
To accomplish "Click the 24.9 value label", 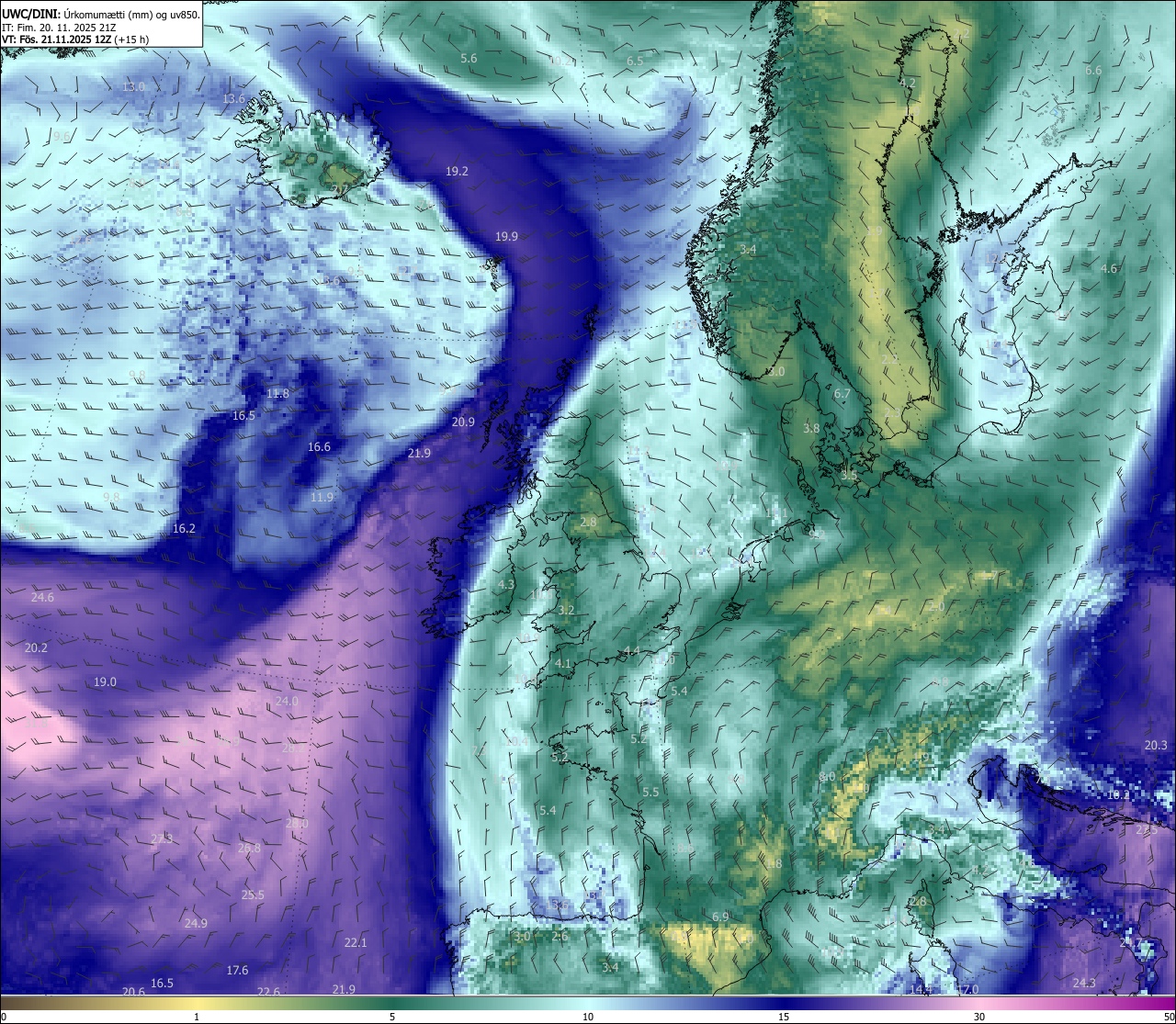I will (196, 924).
